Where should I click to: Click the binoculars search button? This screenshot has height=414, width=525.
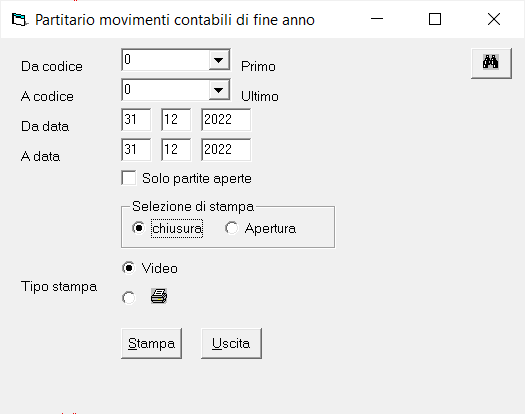tap(491, 63)
